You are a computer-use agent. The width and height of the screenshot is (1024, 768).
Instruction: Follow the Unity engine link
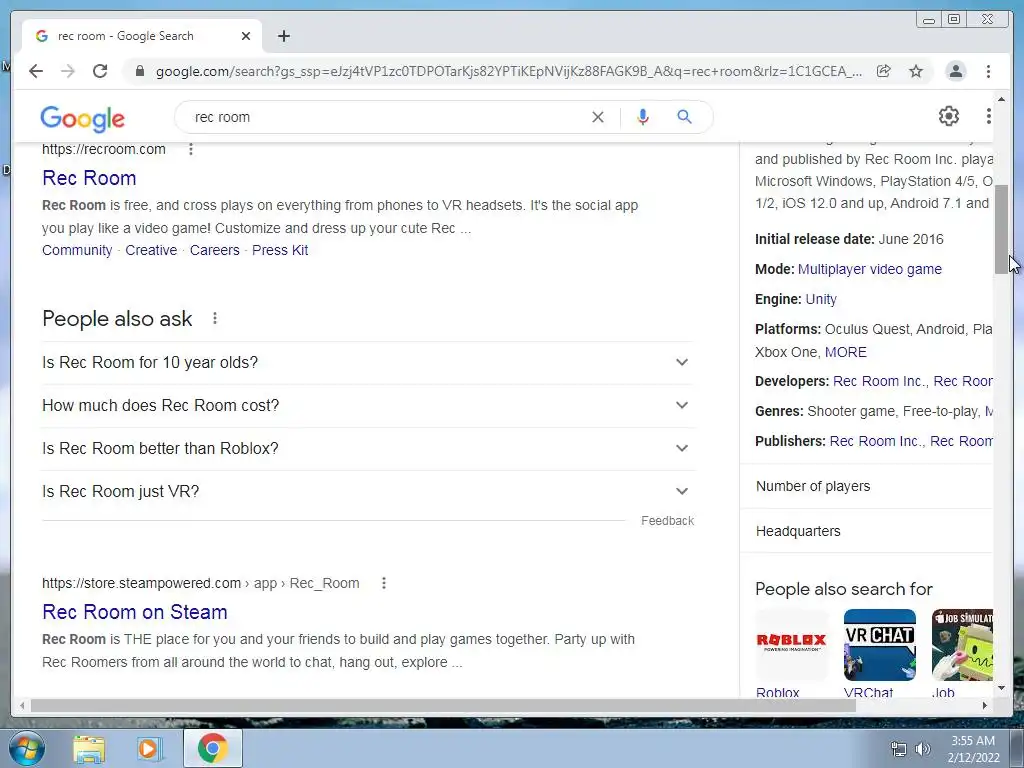coord(821,299)
